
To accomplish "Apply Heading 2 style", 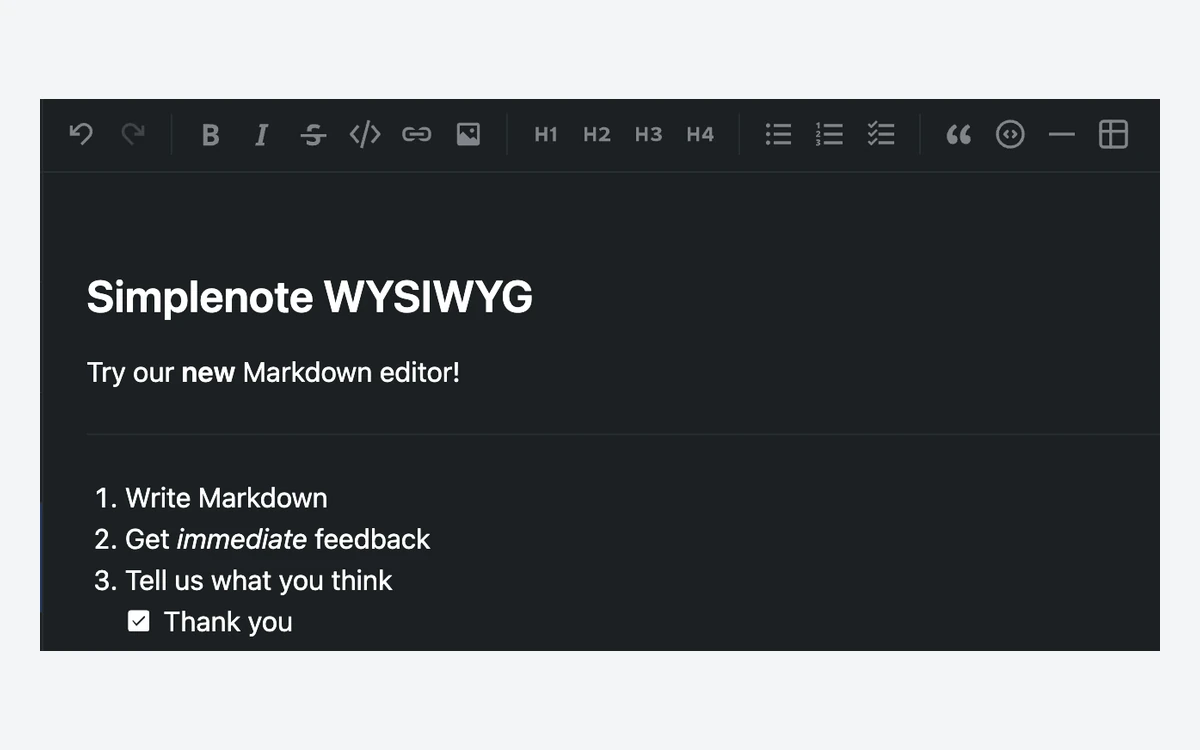I will tap(597, 134).
